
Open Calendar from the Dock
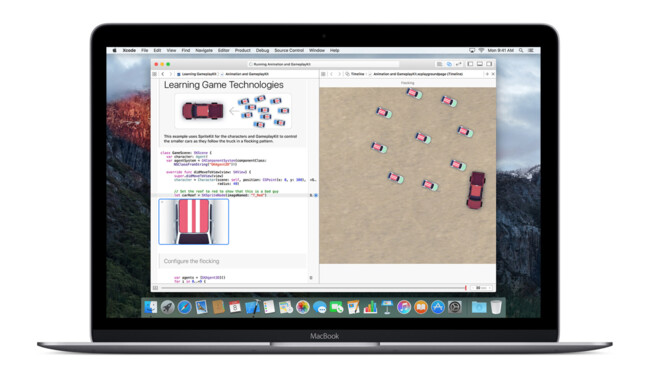point(235,308)
